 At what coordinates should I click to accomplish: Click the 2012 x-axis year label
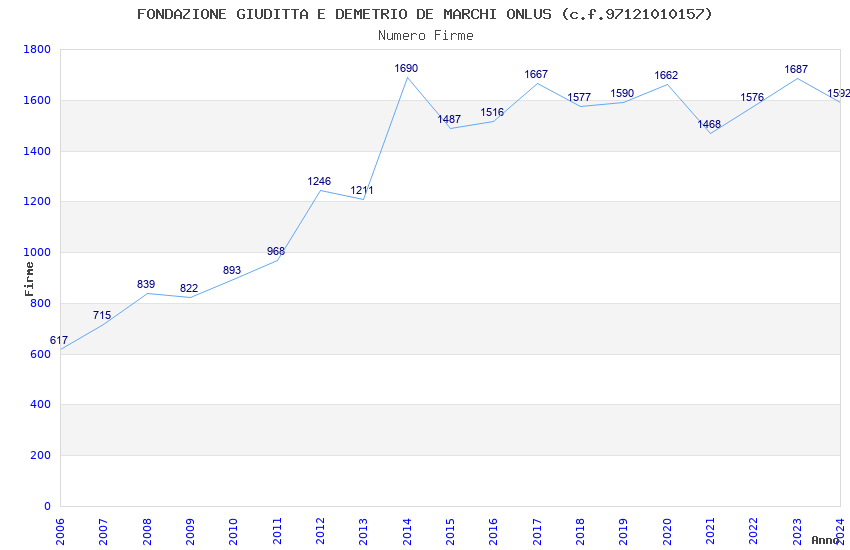[x=320, y=532]
